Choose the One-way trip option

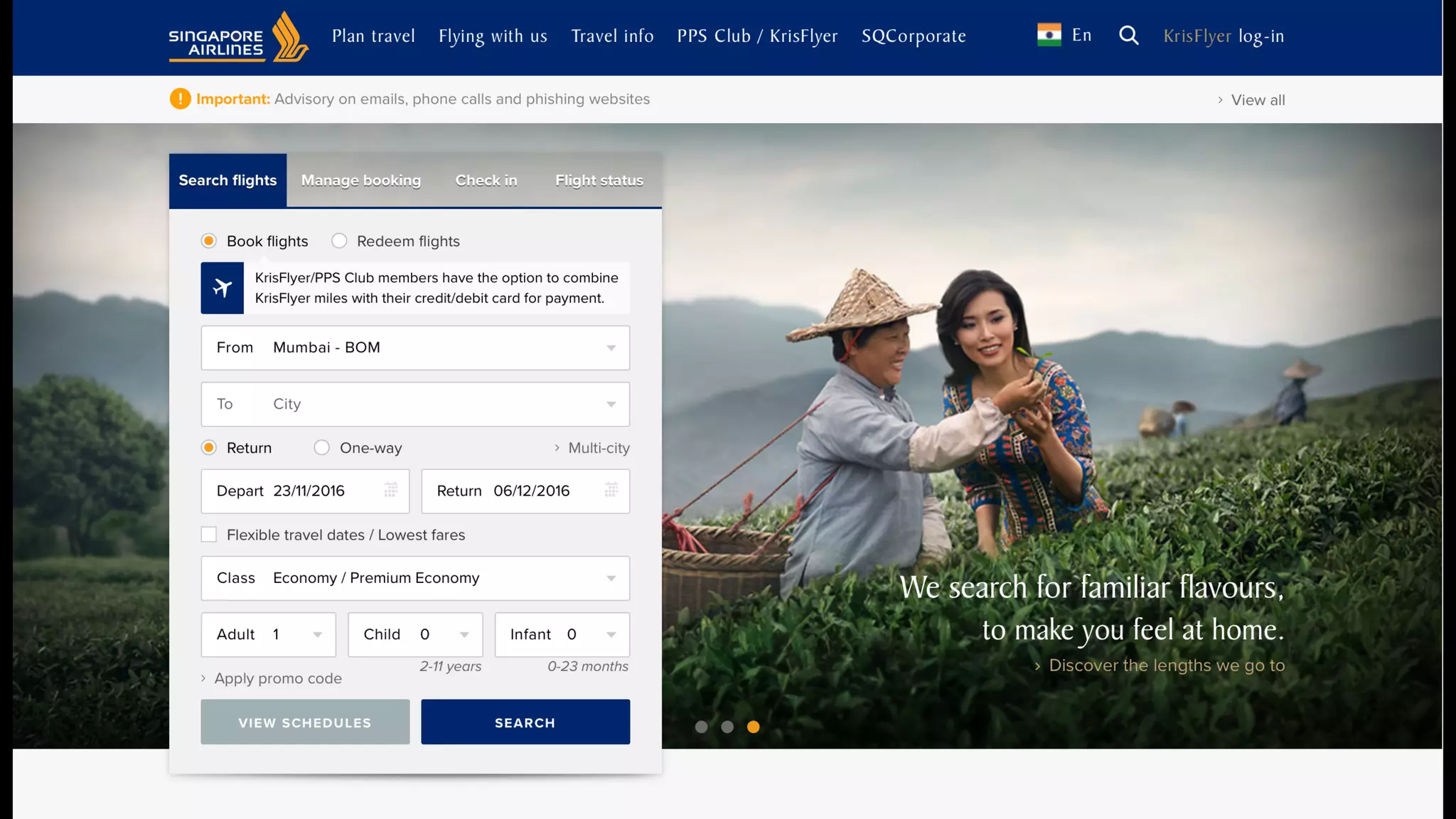coord(322,448)
